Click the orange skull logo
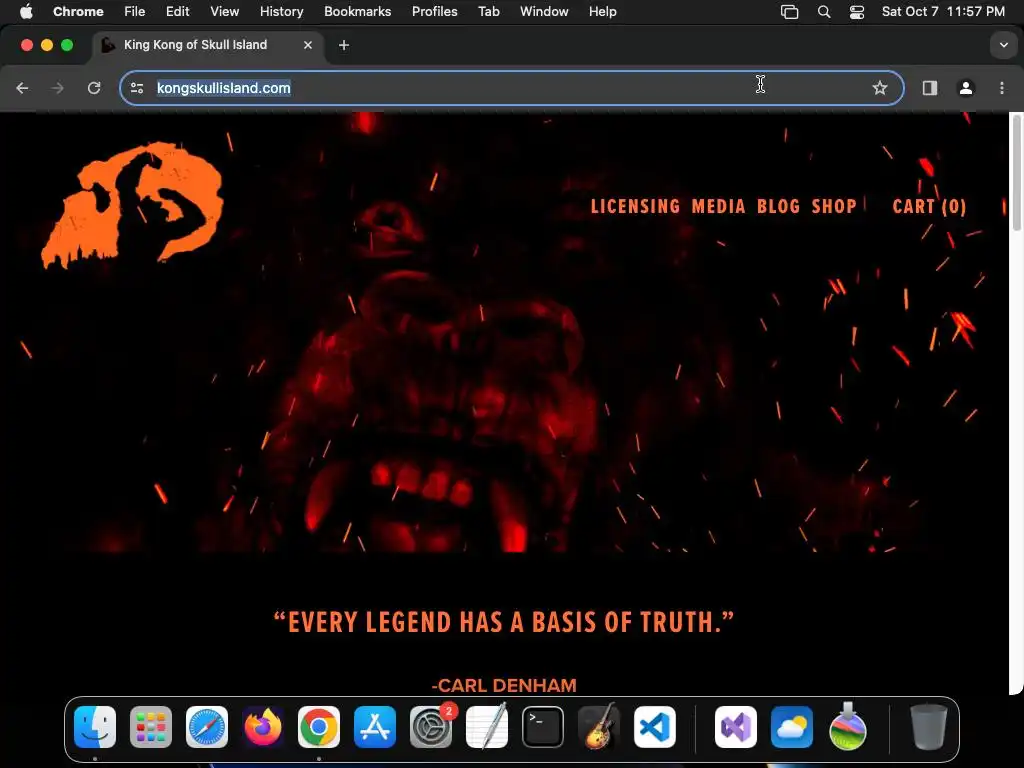Screen dimensions: 1024x768 133,204
